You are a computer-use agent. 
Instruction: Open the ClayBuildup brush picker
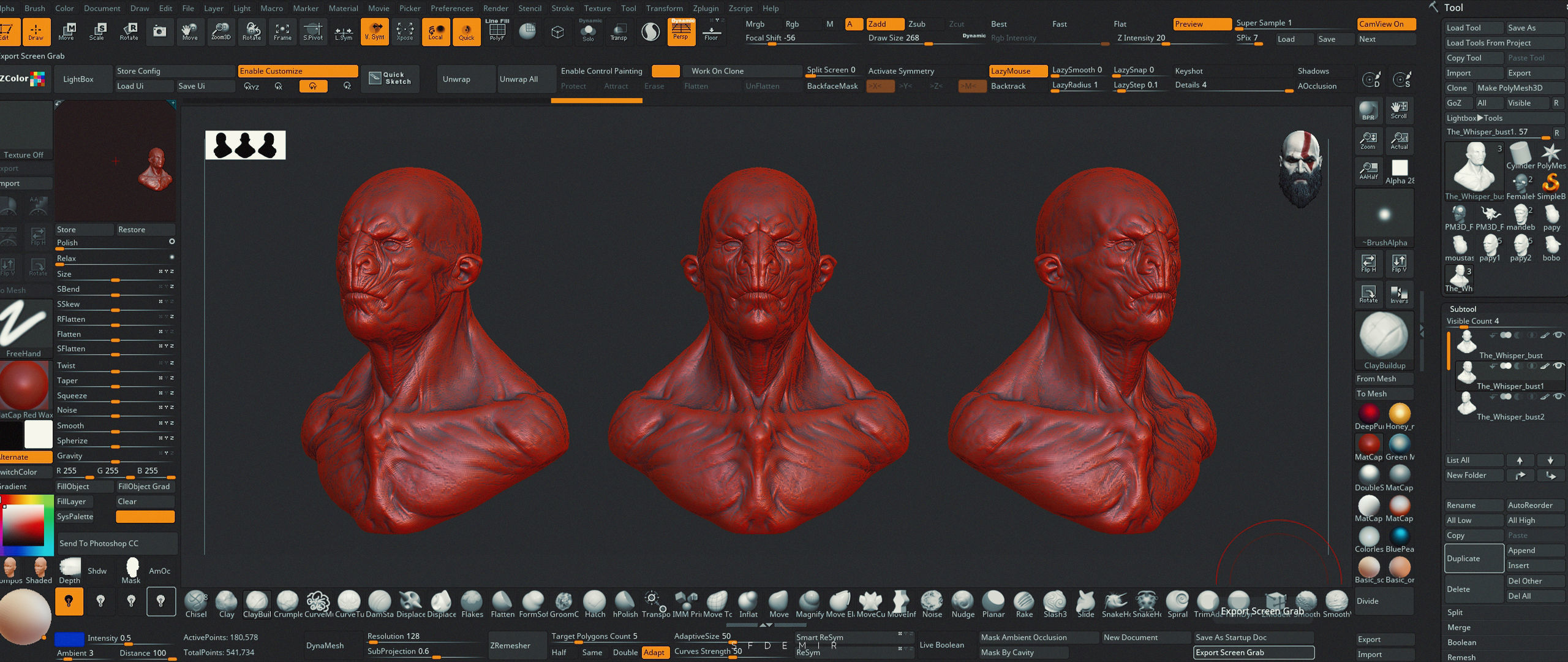[x=1384, y=340]
